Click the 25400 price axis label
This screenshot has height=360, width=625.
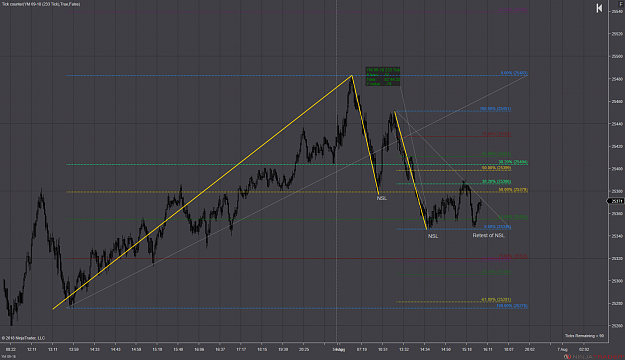pos(617,169)
